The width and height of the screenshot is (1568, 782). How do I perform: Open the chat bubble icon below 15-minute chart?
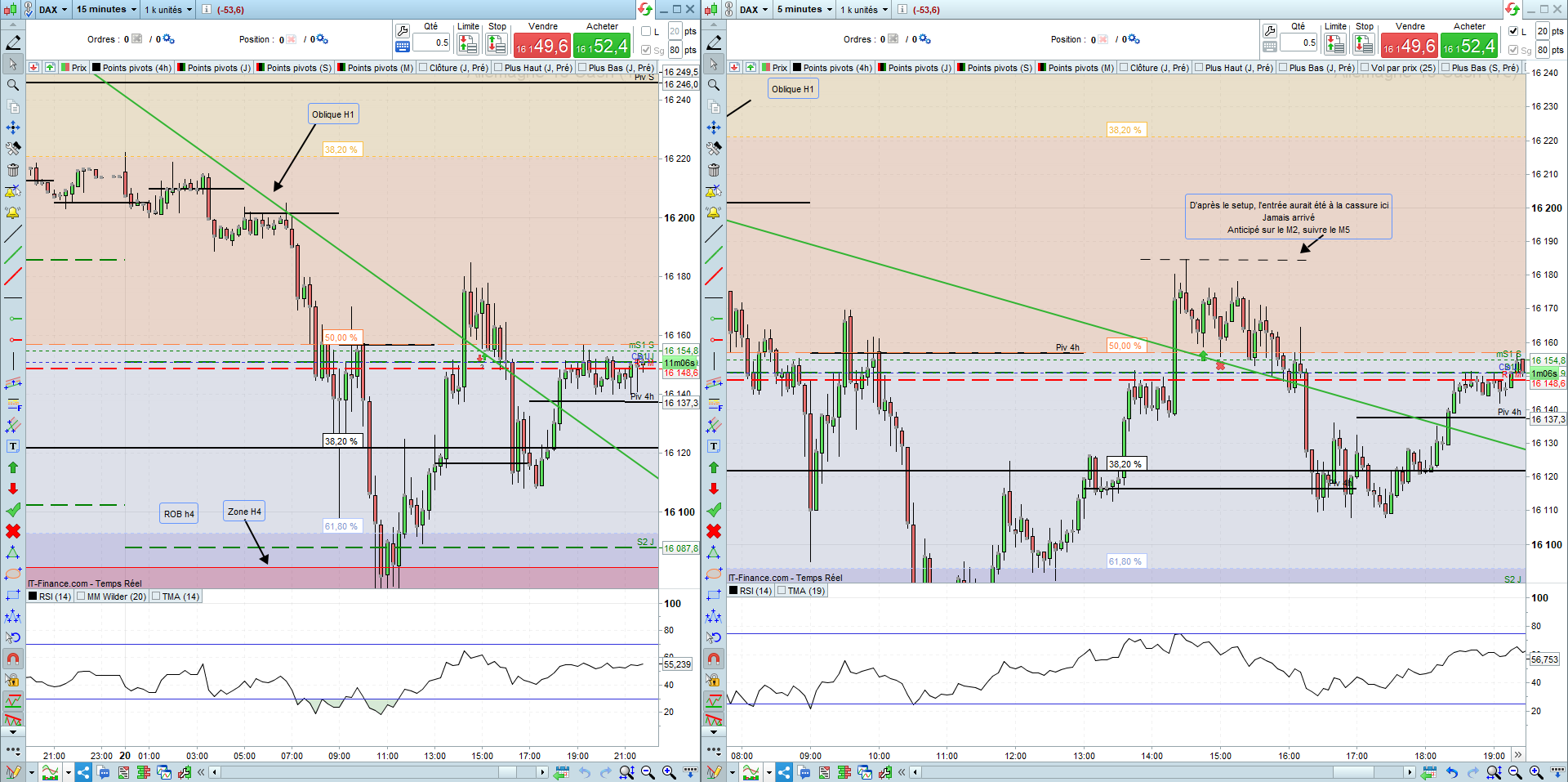(104, 772)
